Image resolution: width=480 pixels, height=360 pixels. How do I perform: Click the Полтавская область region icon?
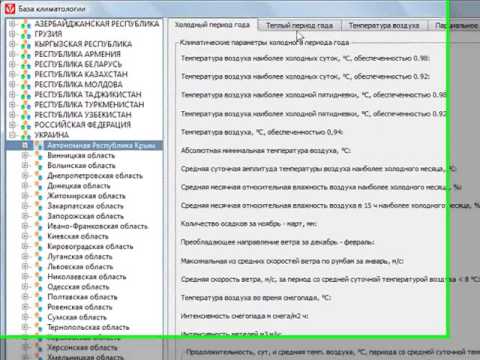(39, 297)
